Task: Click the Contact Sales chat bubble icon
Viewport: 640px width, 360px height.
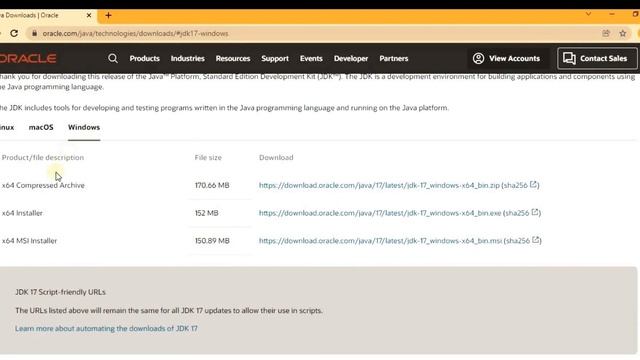Action: point(569,58)
